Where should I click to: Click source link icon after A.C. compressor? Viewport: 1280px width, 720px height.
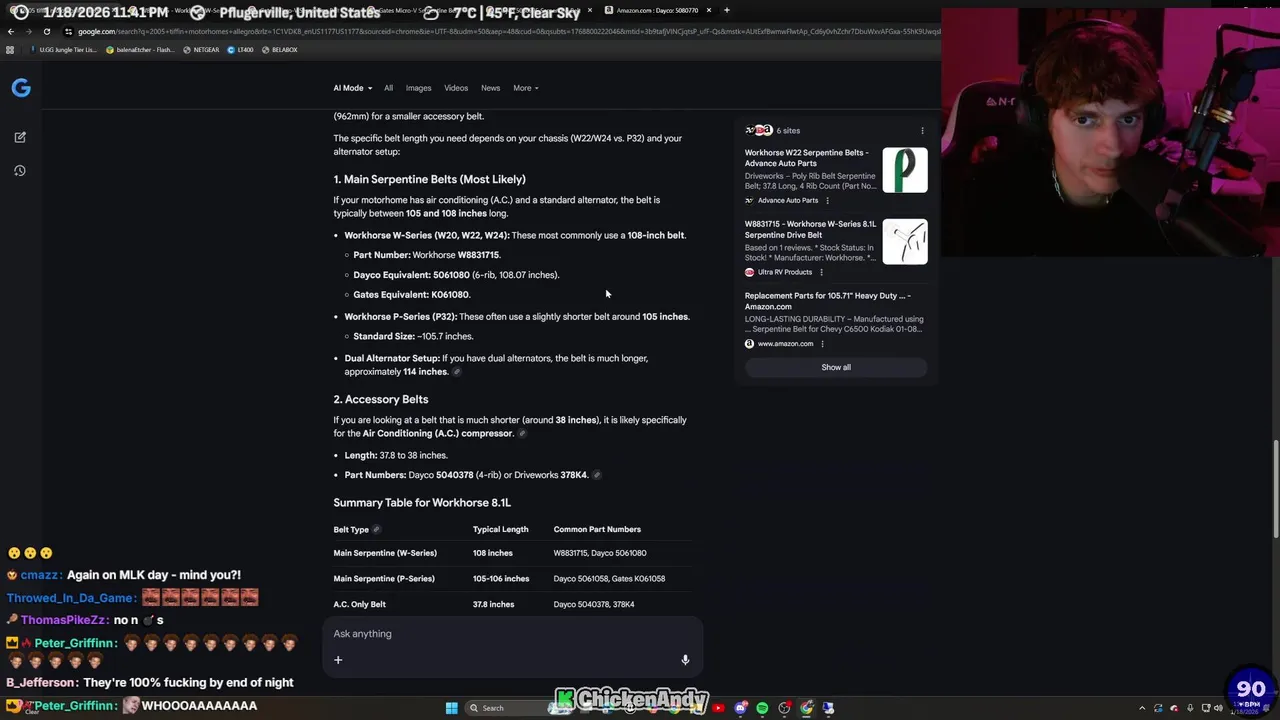pyautogui.click(x=522, y=434)
